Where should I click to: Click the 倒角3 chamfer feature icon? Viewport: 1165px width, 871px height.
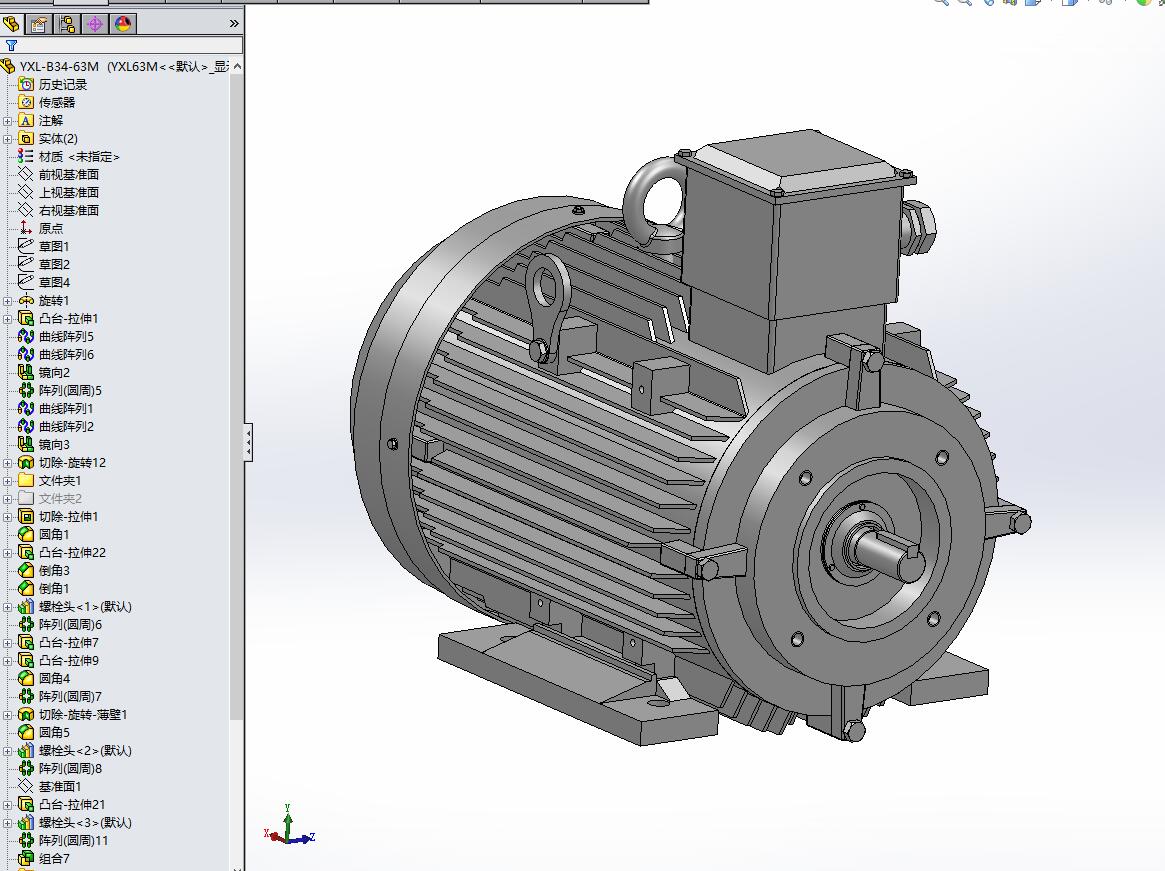coord(26,570)
